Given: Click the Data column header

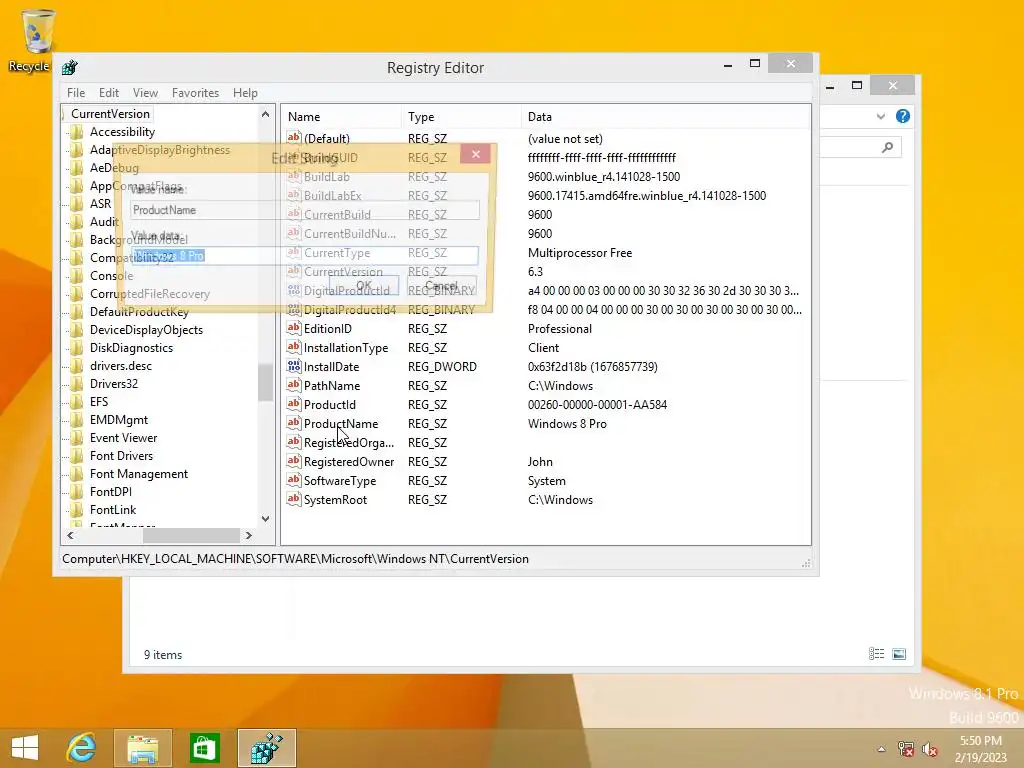Looking at the screenshot, I should (665, 117).
